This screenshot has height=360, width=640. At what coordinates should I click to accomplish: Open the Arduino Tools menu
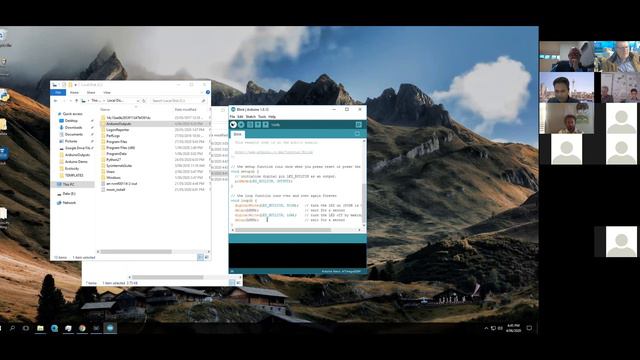click(262, 117)
